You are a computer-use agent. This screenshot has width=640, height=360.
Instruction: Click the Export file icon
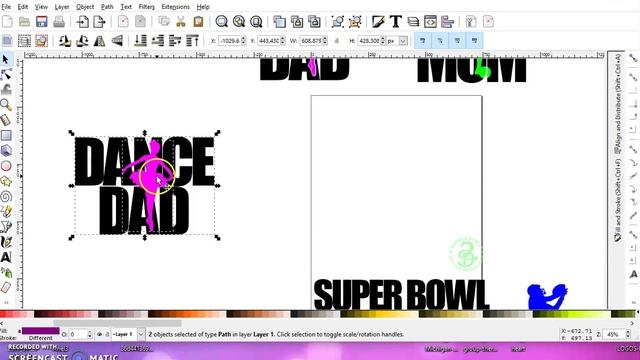100,22
